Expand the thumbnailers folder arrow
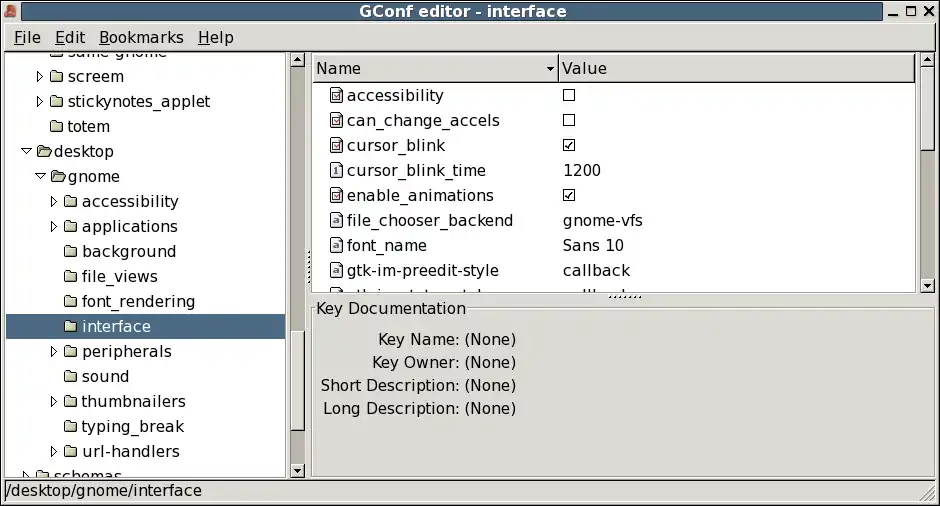The height and width of the screenshot is (506, 940). point(54,402)
